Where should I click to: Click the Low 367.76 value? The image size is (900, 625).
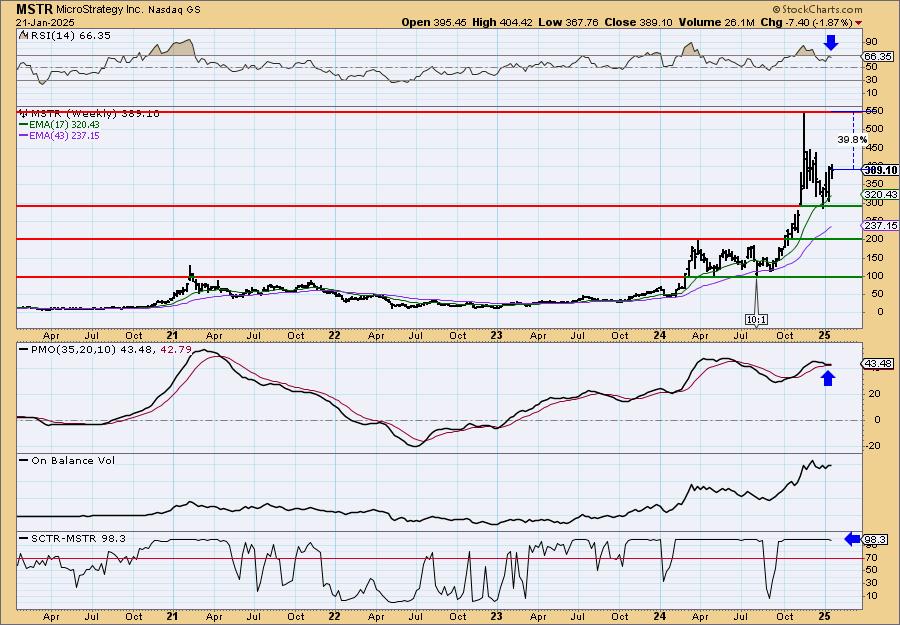[x=568, y=22]
